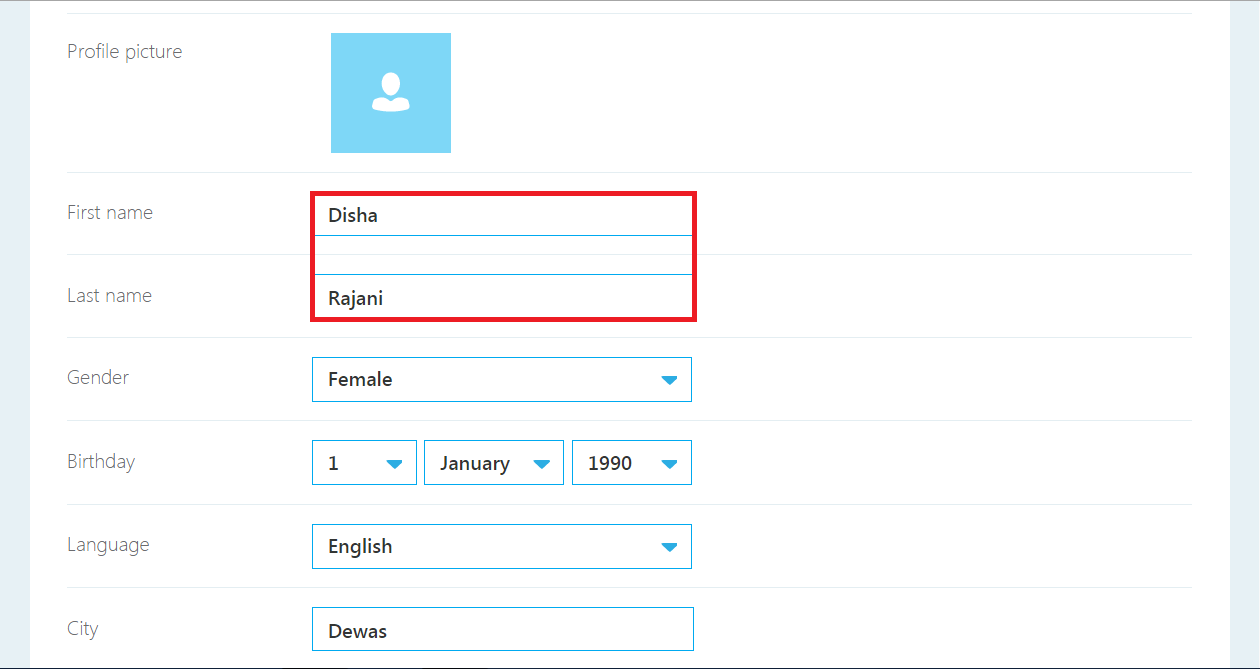
Task: Click the Last name label
Action: [110, 295]
